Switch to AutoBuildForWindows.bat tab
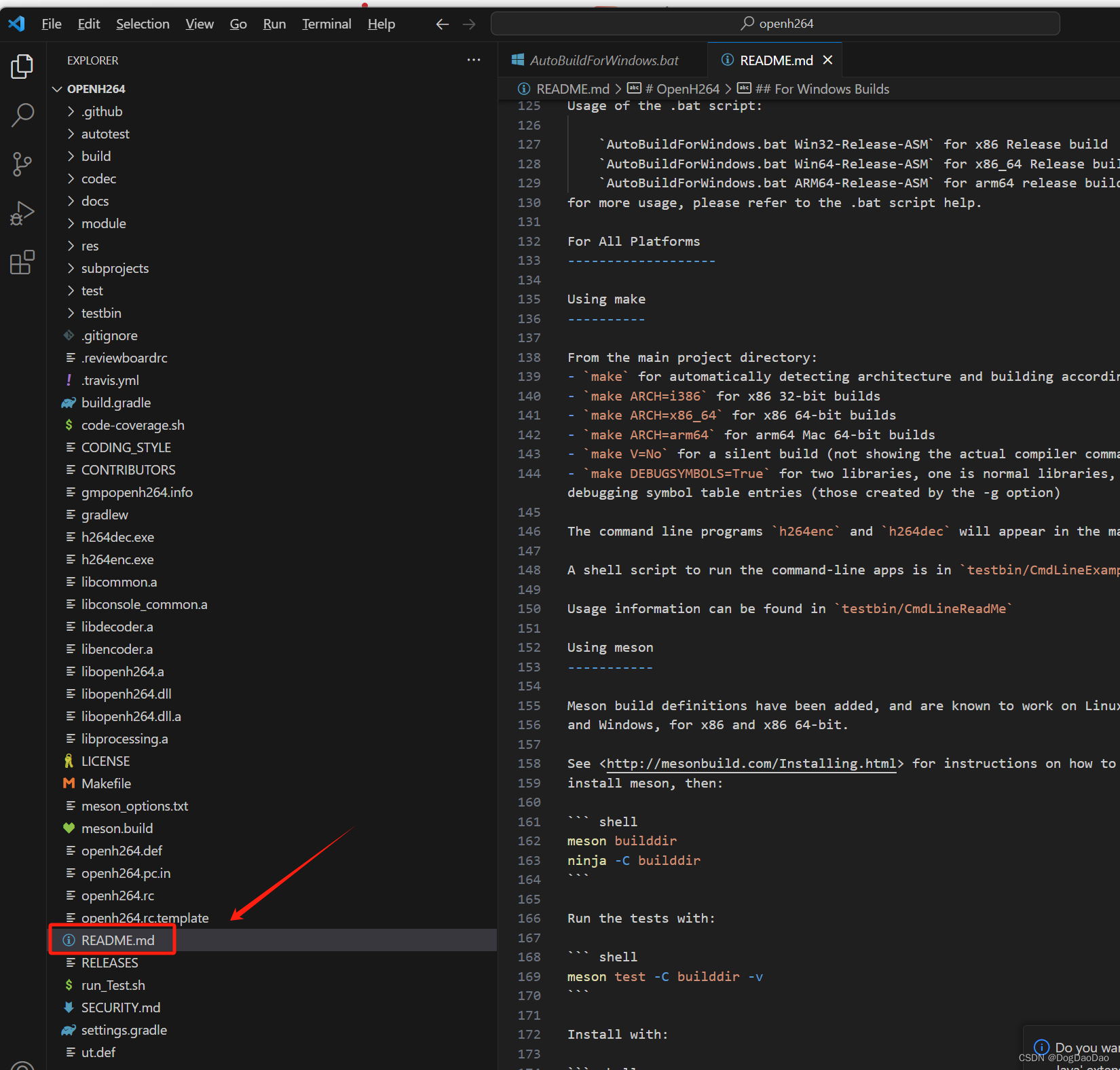The height and width of the screenshot is (1070, 1120). click(x=603, y=60)
